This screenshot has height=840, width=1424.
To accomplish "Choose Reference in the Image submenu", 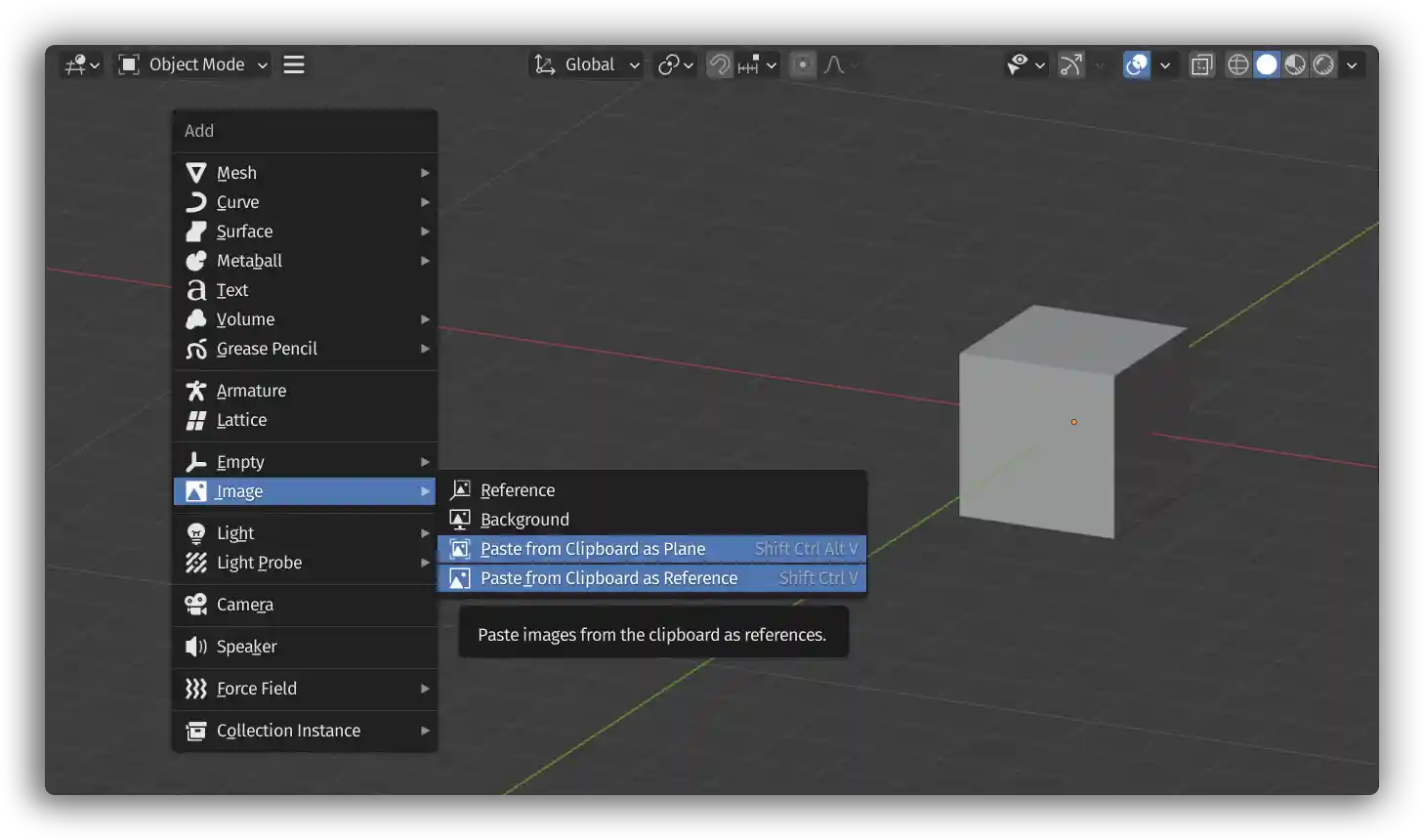I will pos(517,489).
